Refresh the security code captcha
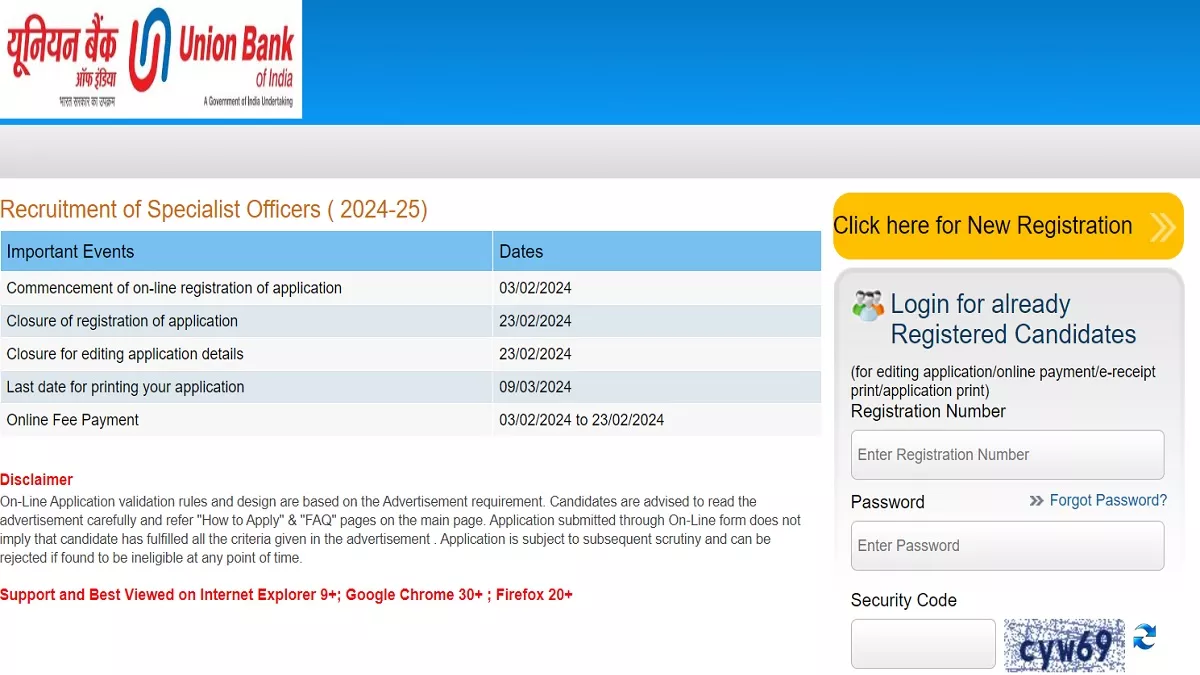The image size is (1200, 675). pos(1145,637)
